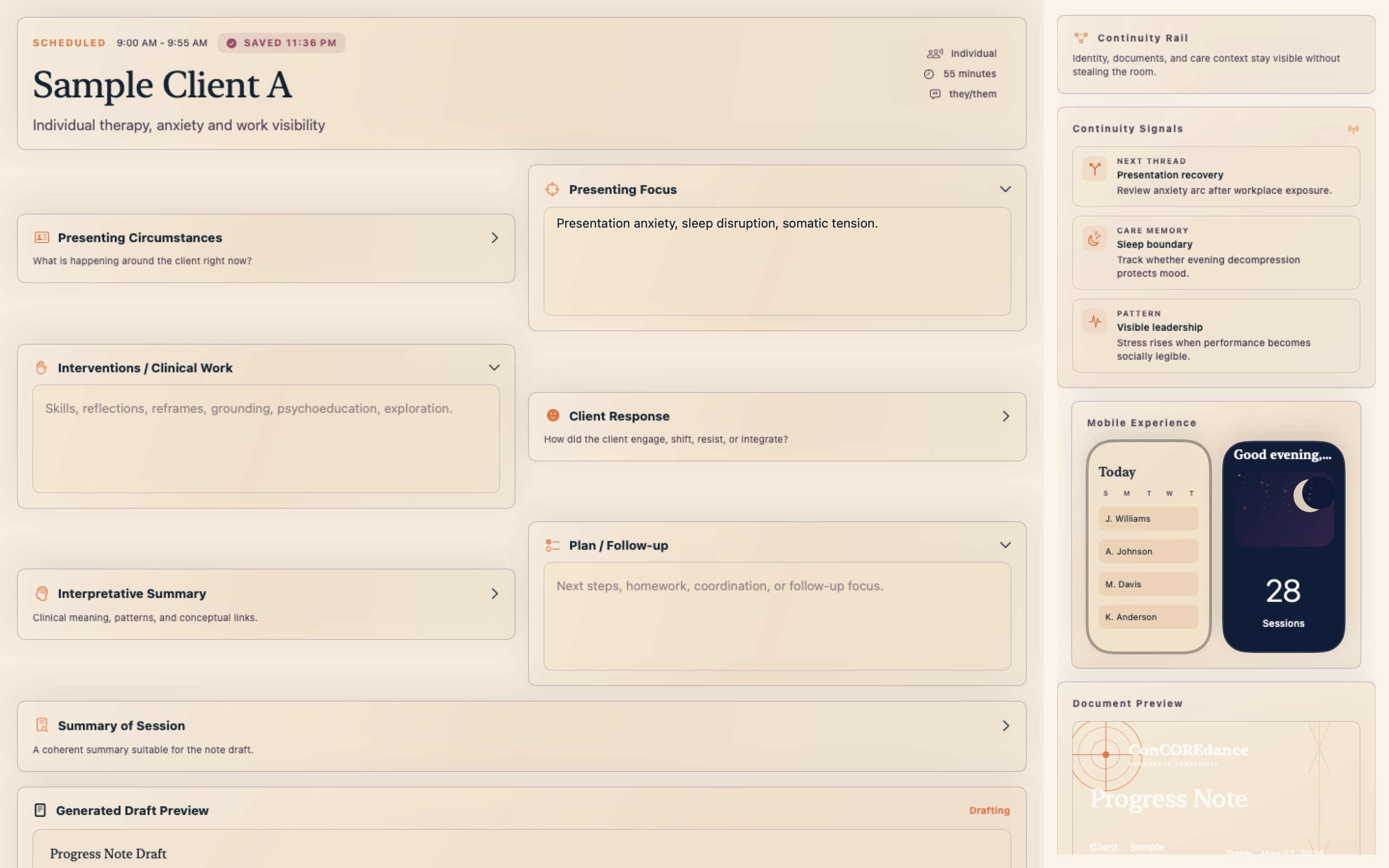Click the Presenting Focus target icon
This screenshot has height=868, width=1389.
(552, 189)
